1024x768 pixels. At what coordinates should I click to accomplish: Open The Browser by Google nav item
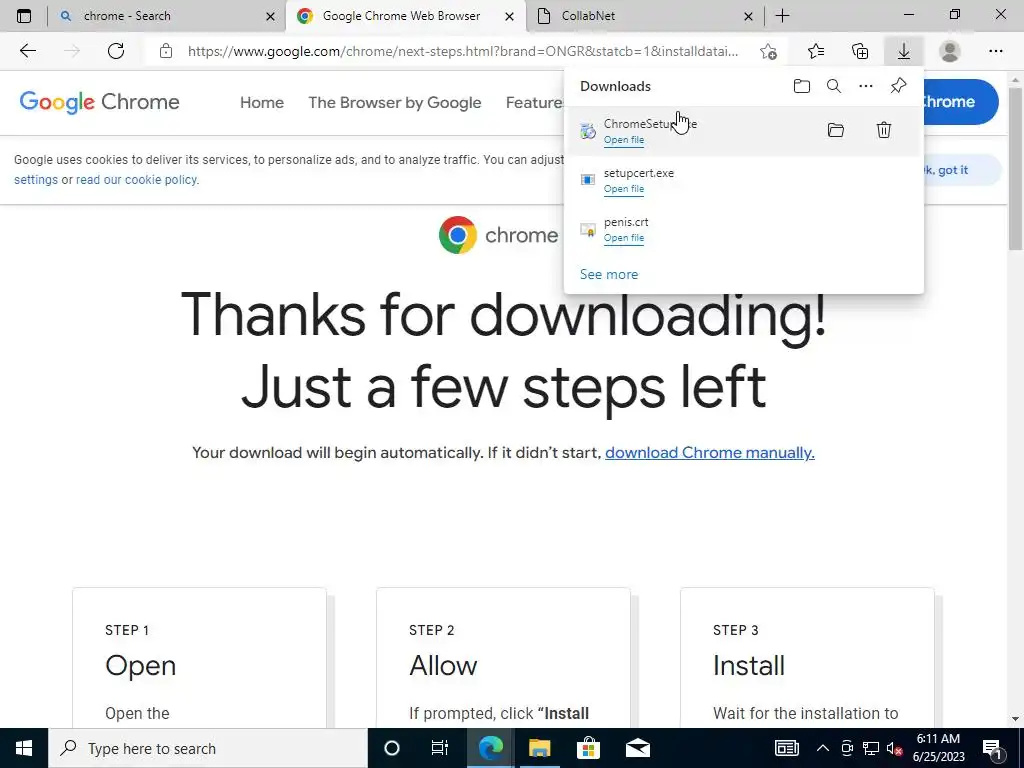395,103
